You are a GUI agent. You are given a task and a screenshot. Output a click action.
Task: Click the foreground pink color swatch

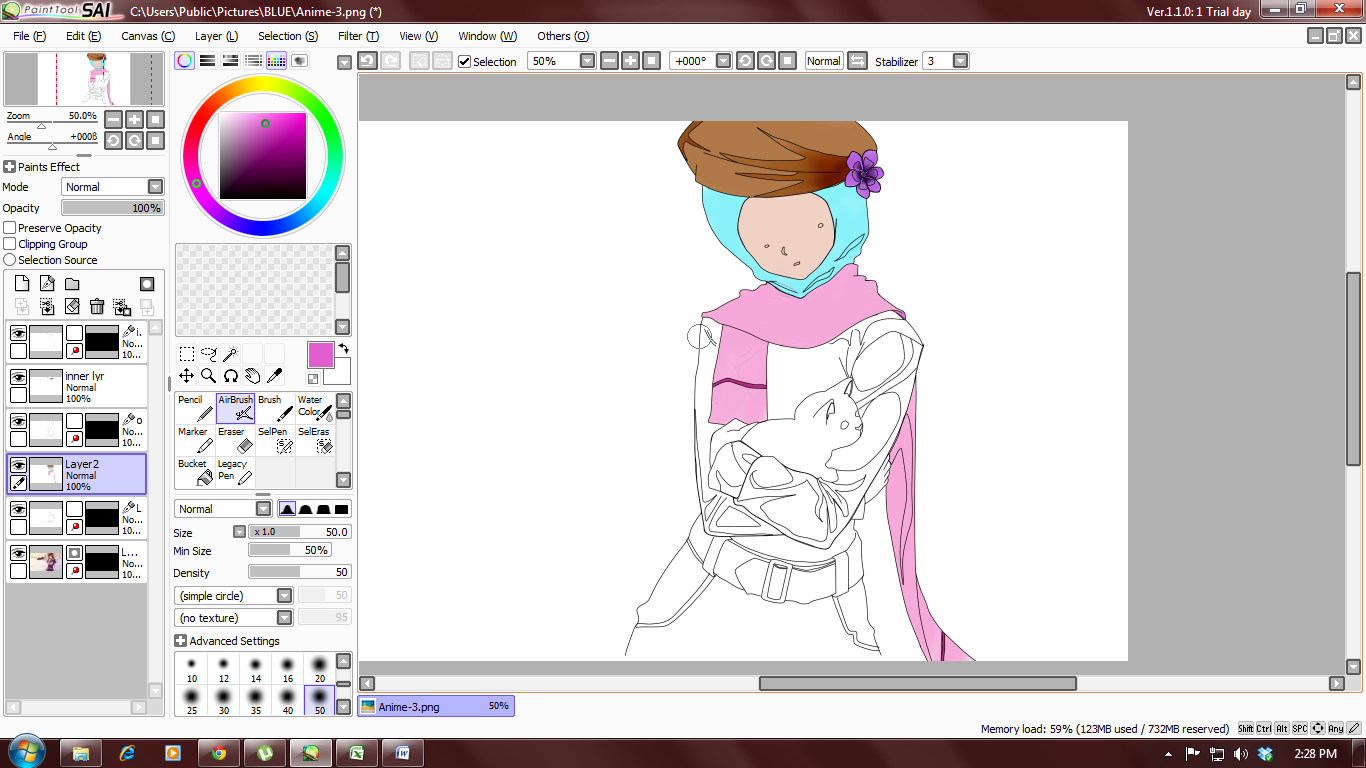(321, 355)
